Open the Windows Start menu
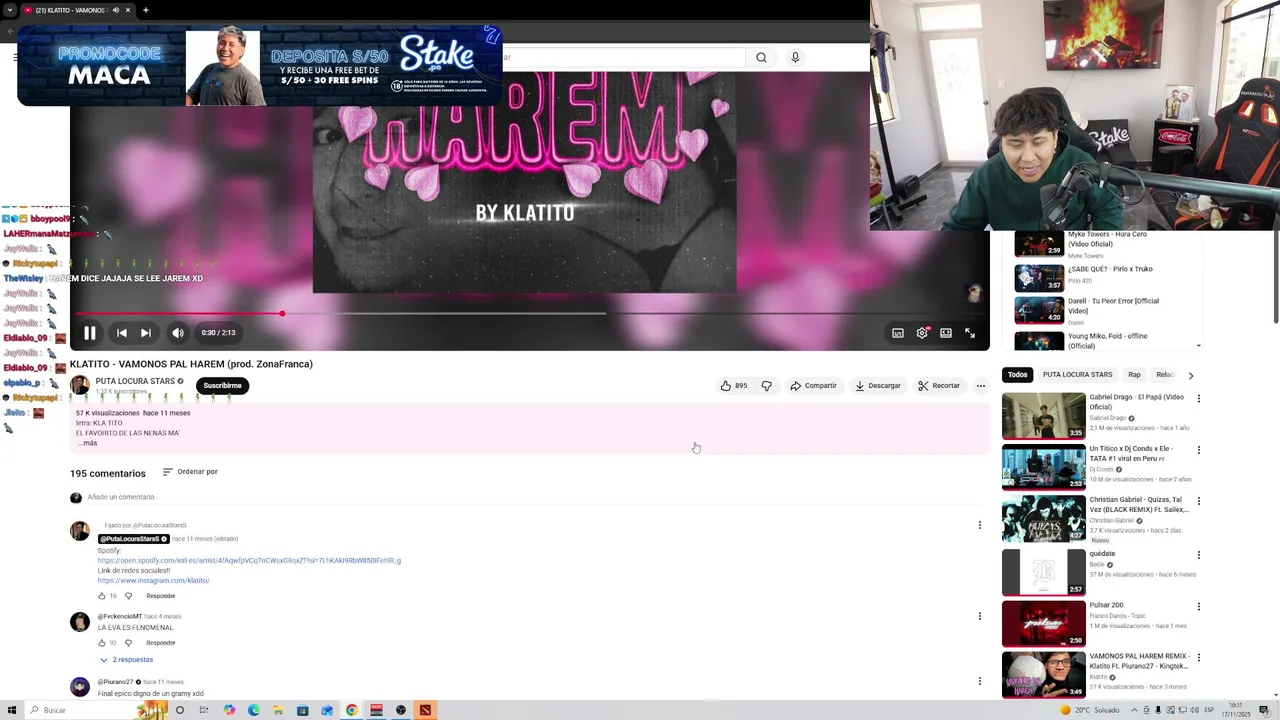1280x720 pixels. [x=10, y=710]
